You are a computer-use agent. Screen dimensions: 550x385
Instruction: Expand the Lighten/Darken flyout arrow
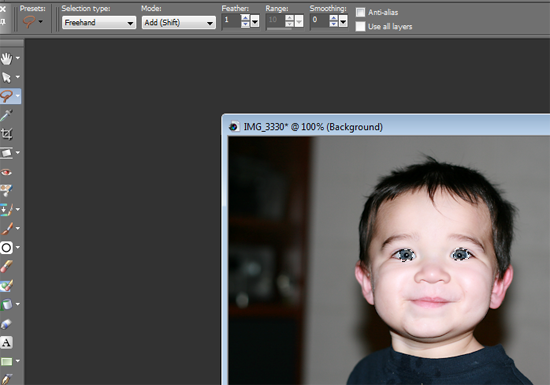coord(18,247)
